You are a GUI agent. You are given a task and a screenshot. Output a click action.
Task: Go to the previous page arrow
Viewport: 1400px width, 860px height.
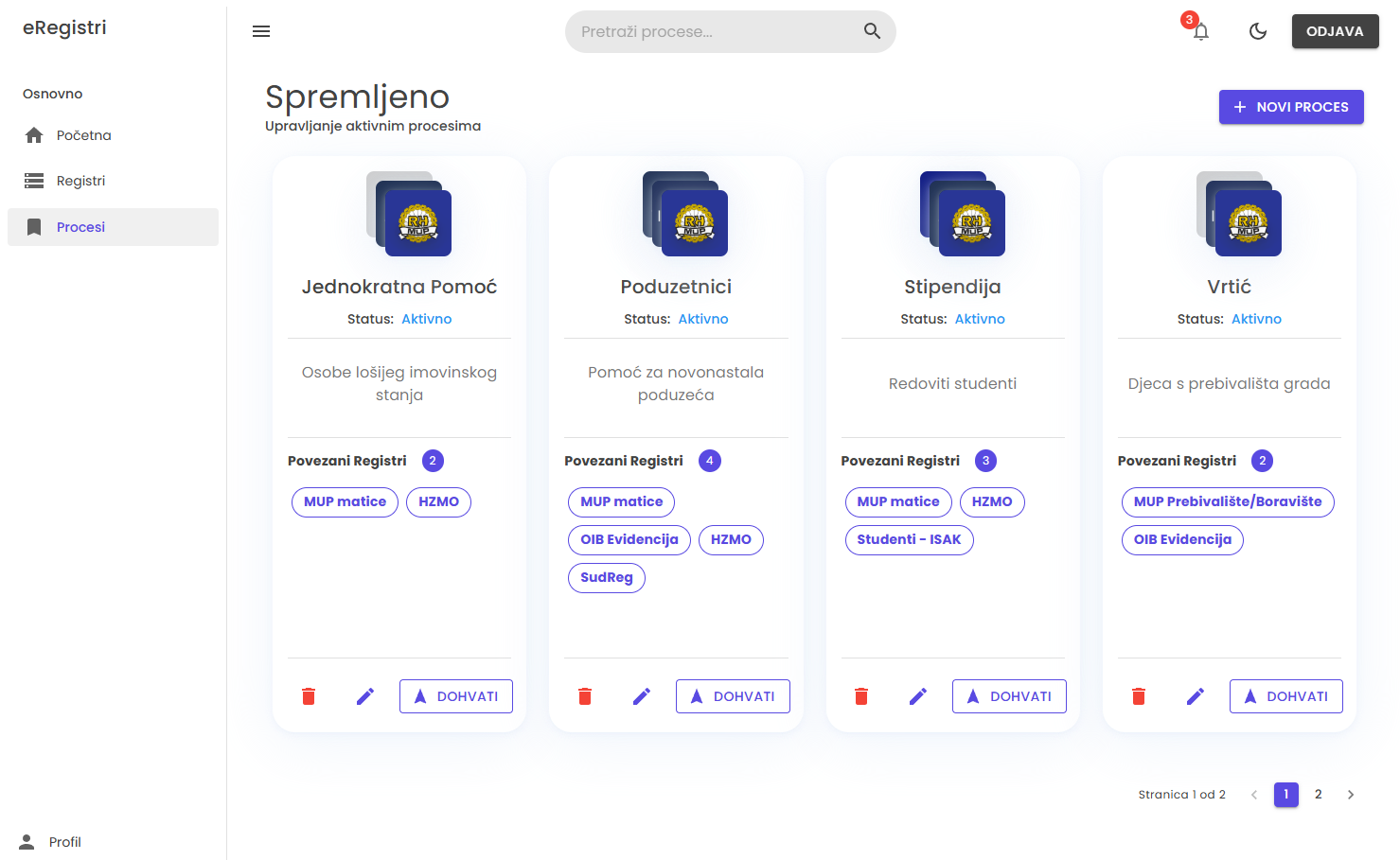coord(1254,795)
